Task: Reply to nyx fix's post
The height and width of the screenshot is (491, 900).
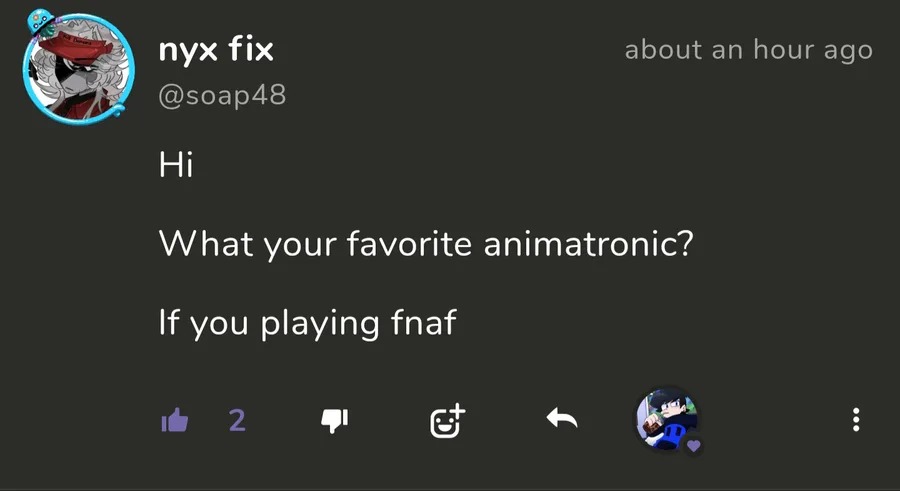Action: pos(562,419)
